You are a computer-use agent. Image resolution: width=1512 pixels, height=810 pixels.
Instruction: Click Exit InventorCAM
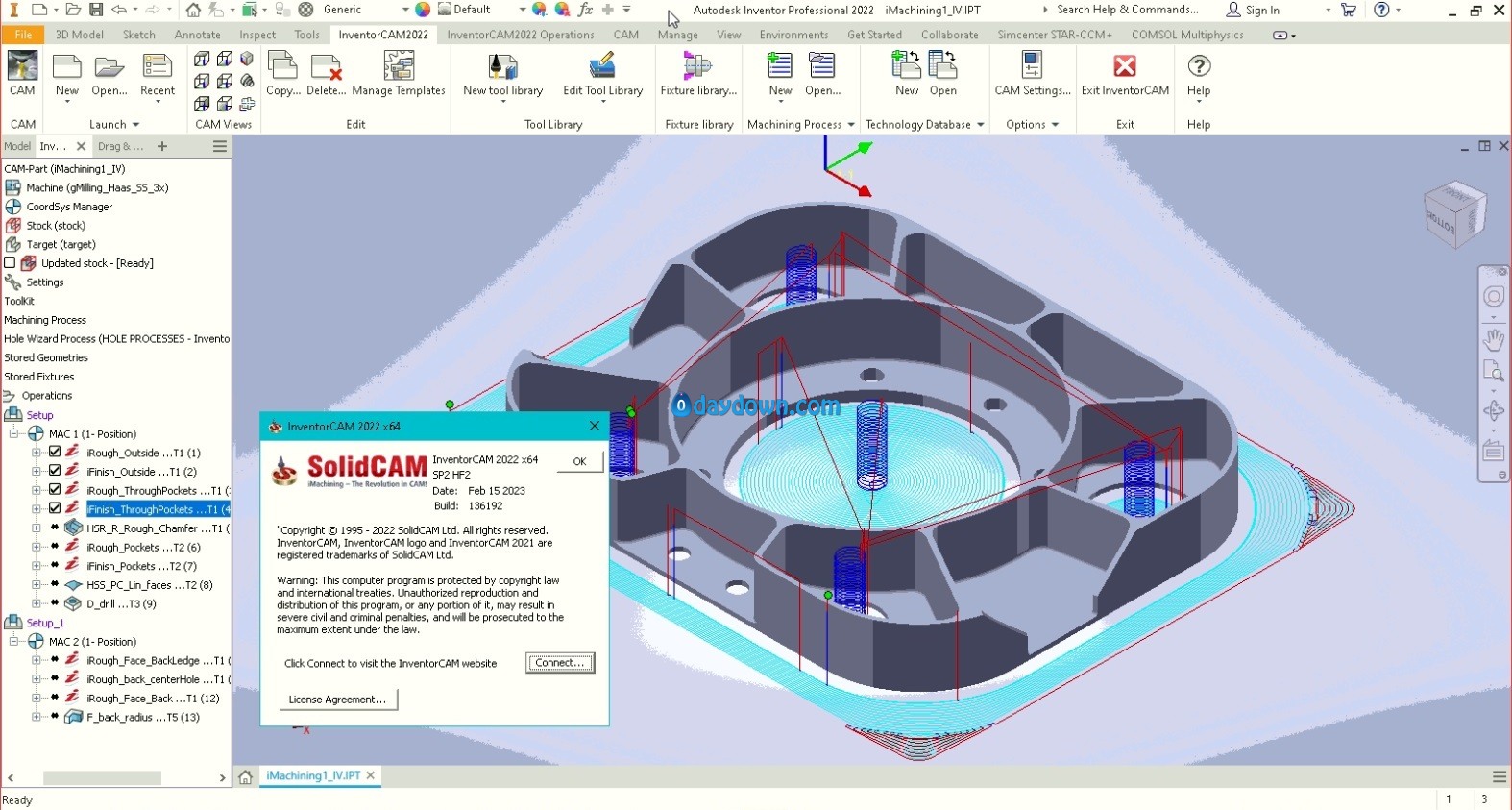point(1125,75)
